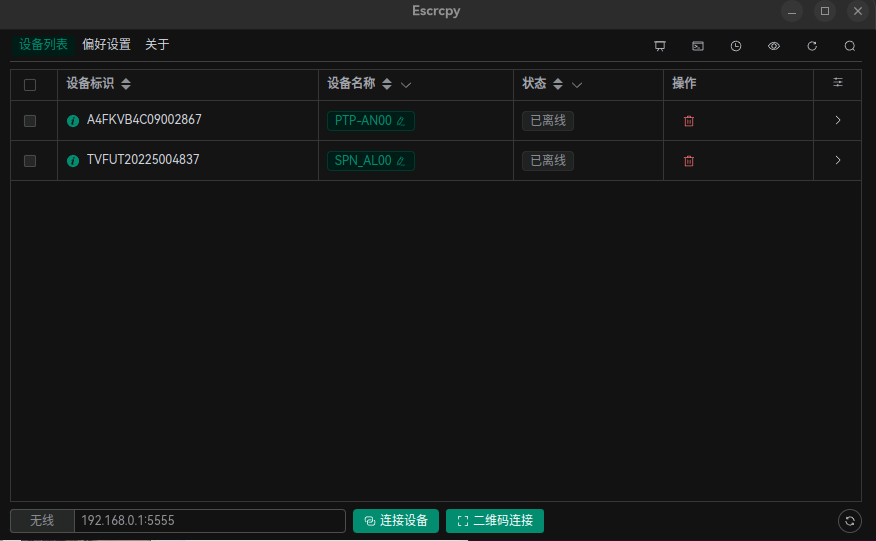Open the 关于 tab
Image resolution: width=876 pixels, height=541 pixels.
(x=157, y=45)
